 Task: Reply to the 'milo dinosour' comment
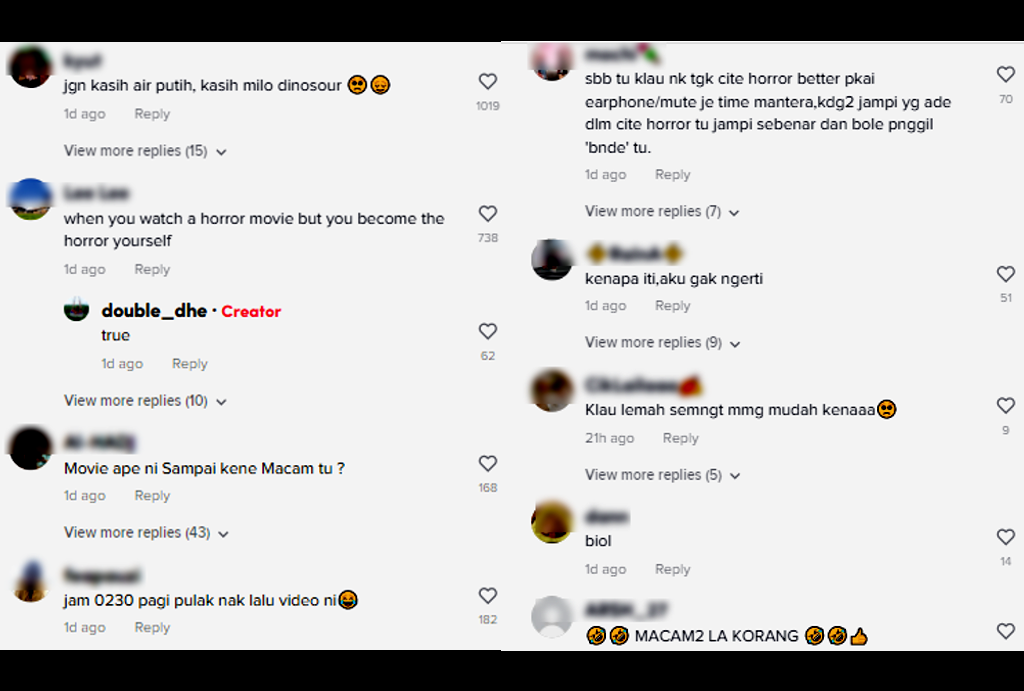(152, 114)
